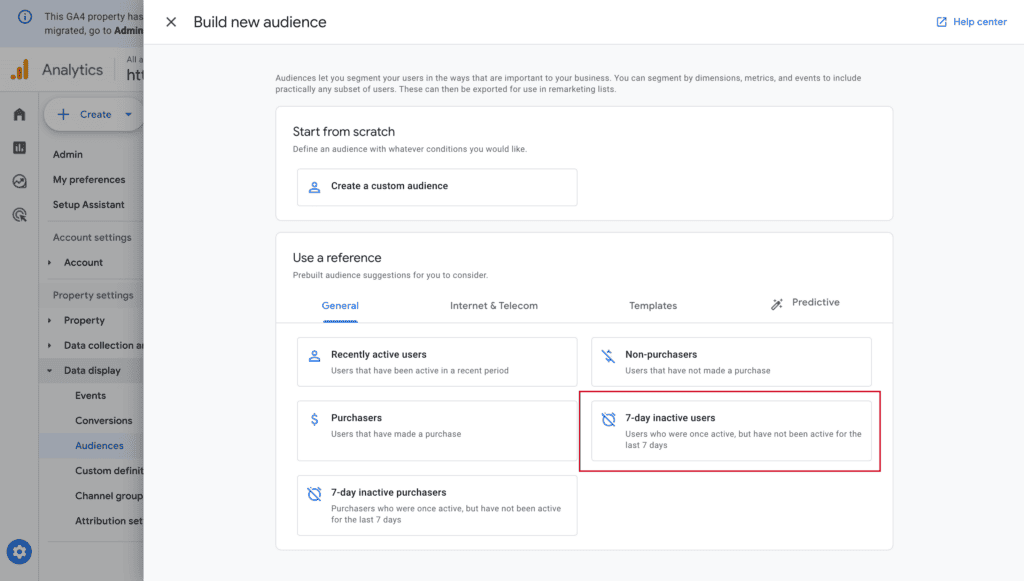Click the 7-day inactive users alarm-off icon
The image size is (1024, 581).
pos(608,419)
